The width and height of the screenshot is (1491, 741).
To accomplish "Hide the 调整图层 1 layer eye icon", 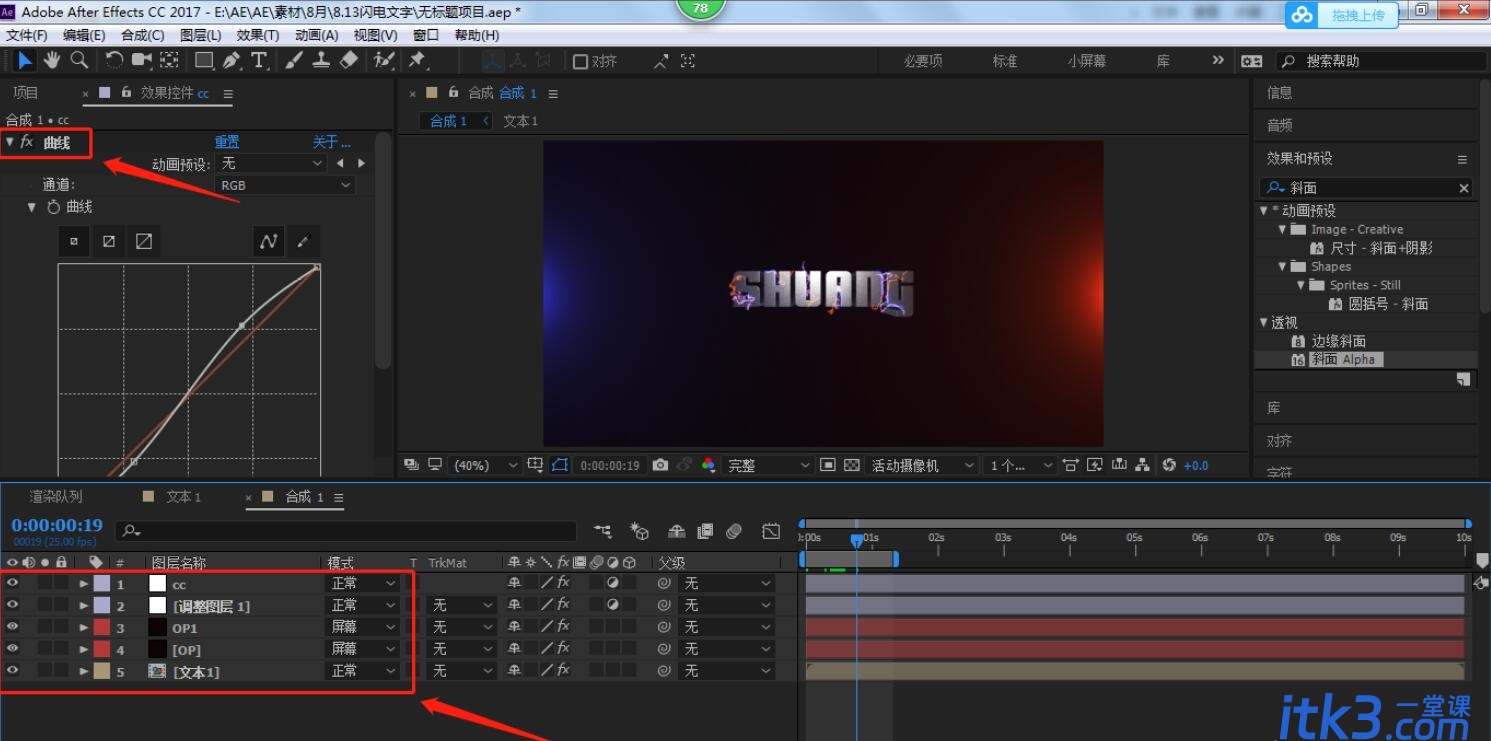I will [13, 605].
